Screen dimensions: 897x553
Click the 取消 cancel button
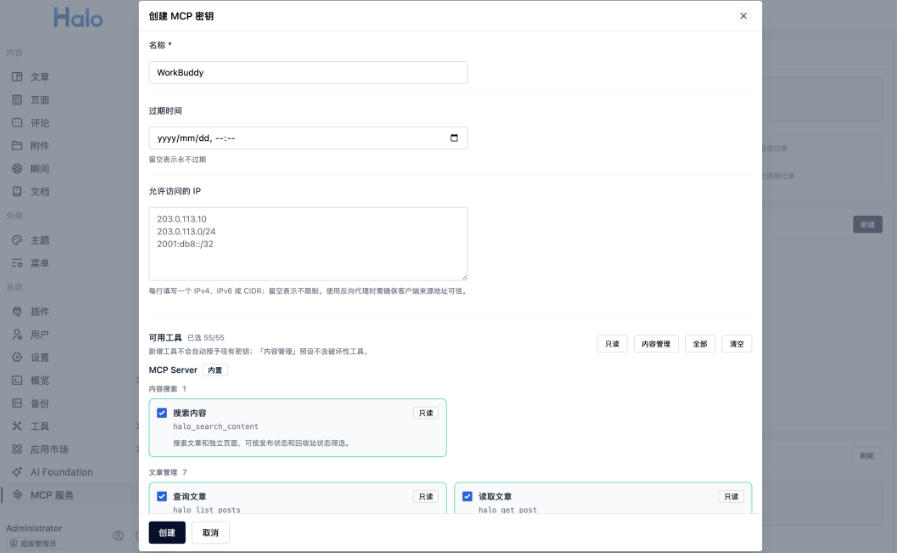(x=211, y=532)
